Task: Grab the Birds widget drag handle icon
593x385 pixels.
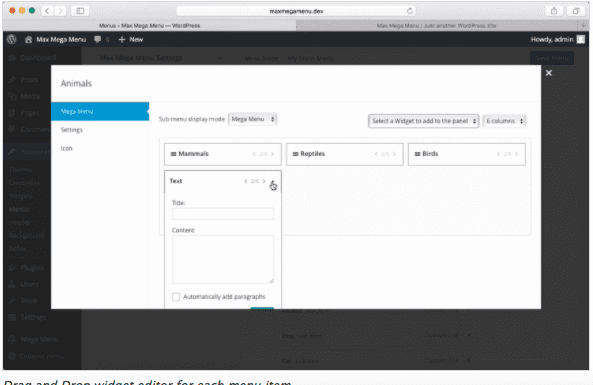Action: [418, 154]
